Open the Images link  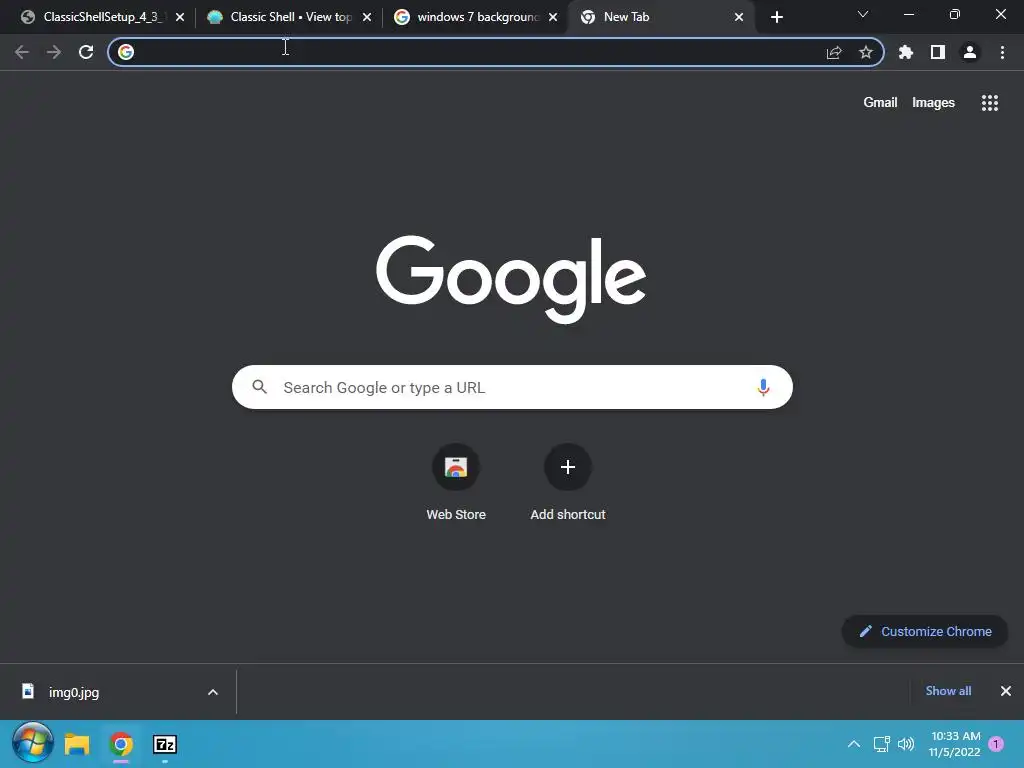coord(933,103)
